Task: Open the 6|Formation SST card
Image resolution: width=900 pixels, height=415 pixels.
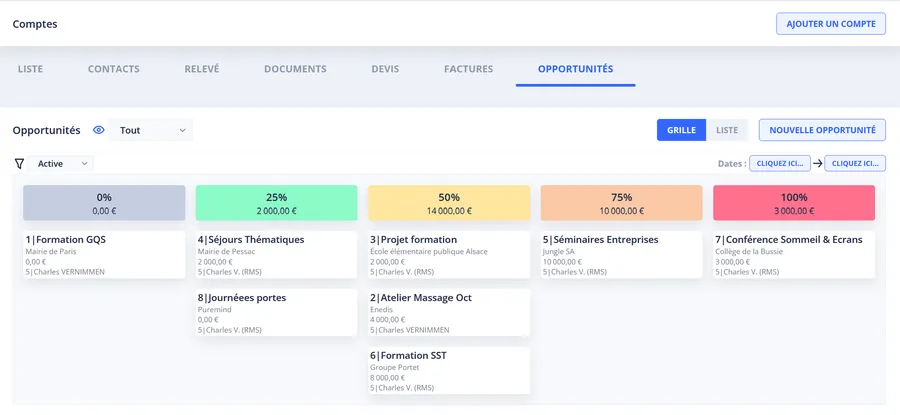Action: 449,371
